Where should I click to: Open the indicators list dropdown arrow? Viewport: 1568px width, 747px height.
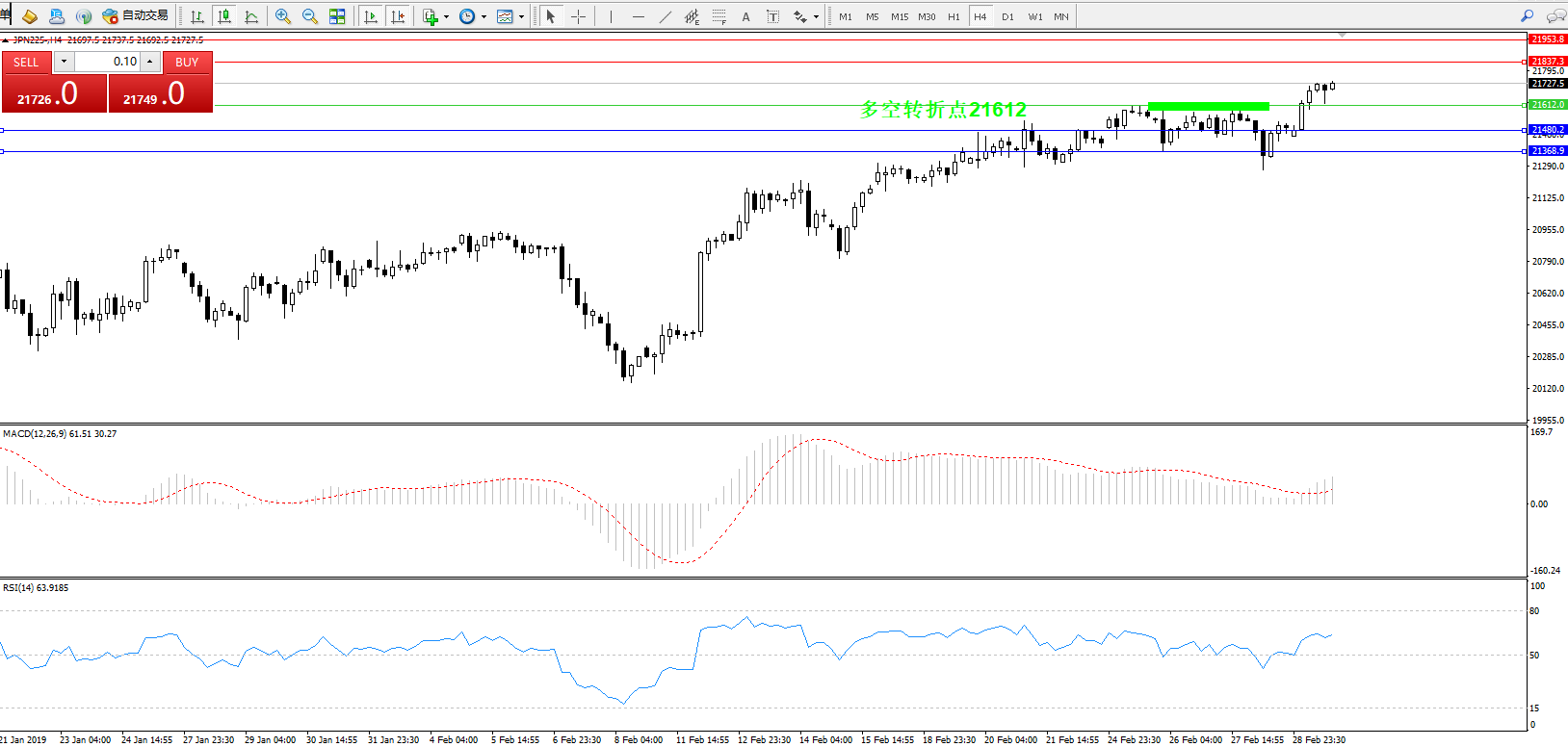pyautogui.click(x=446, y=16)
